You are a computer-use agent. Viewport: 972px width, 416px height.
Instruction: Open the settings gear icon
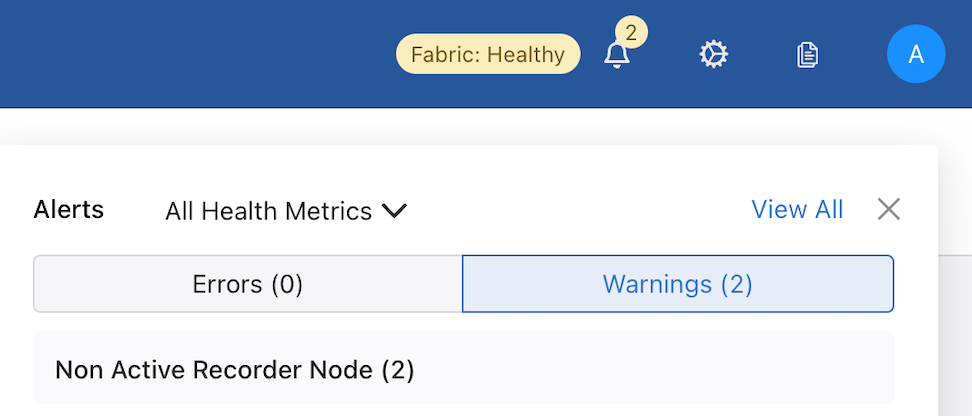click(713, 54)
